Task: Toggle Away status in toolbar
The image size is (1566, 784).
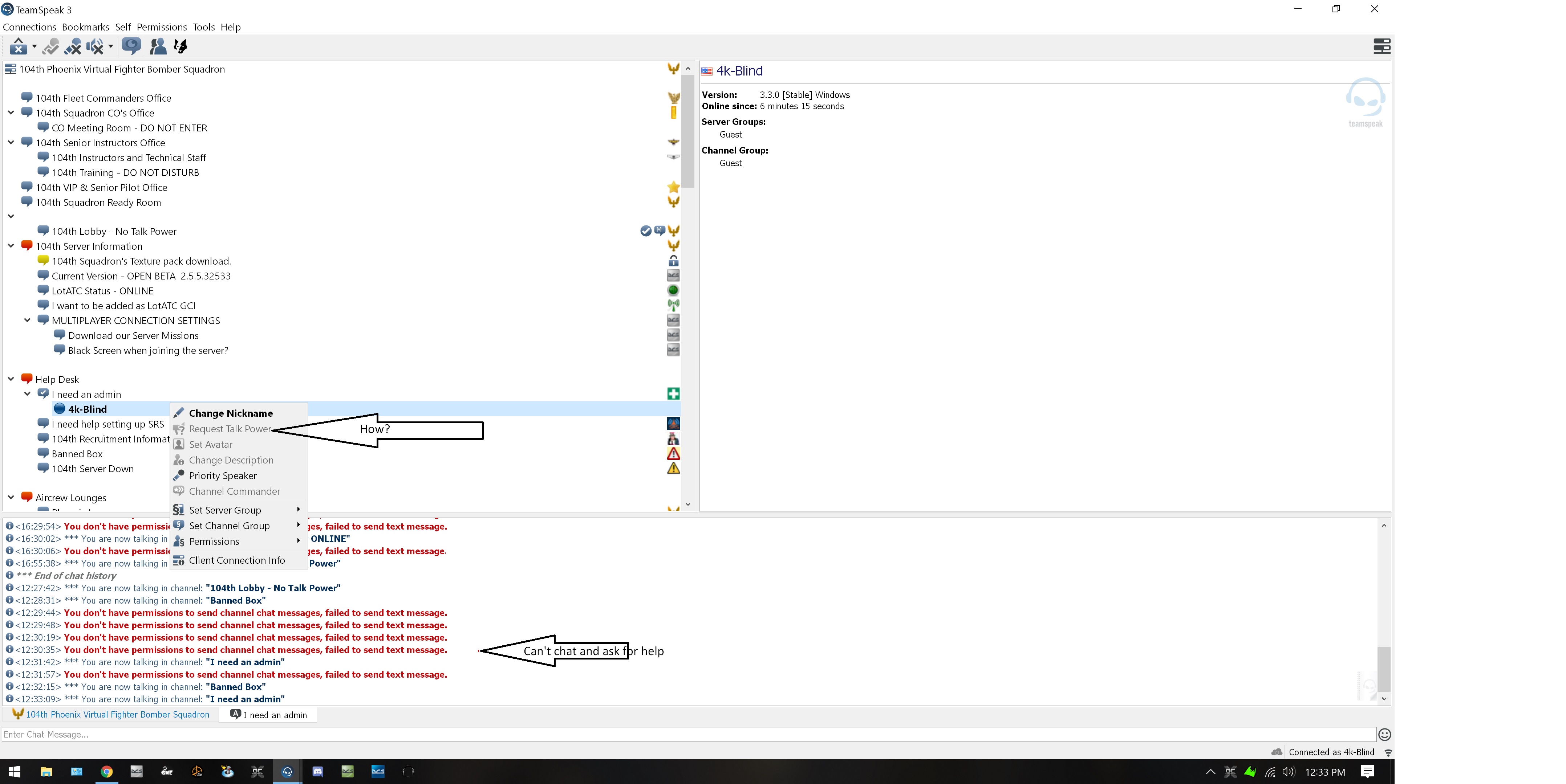Action: (18, 46)
